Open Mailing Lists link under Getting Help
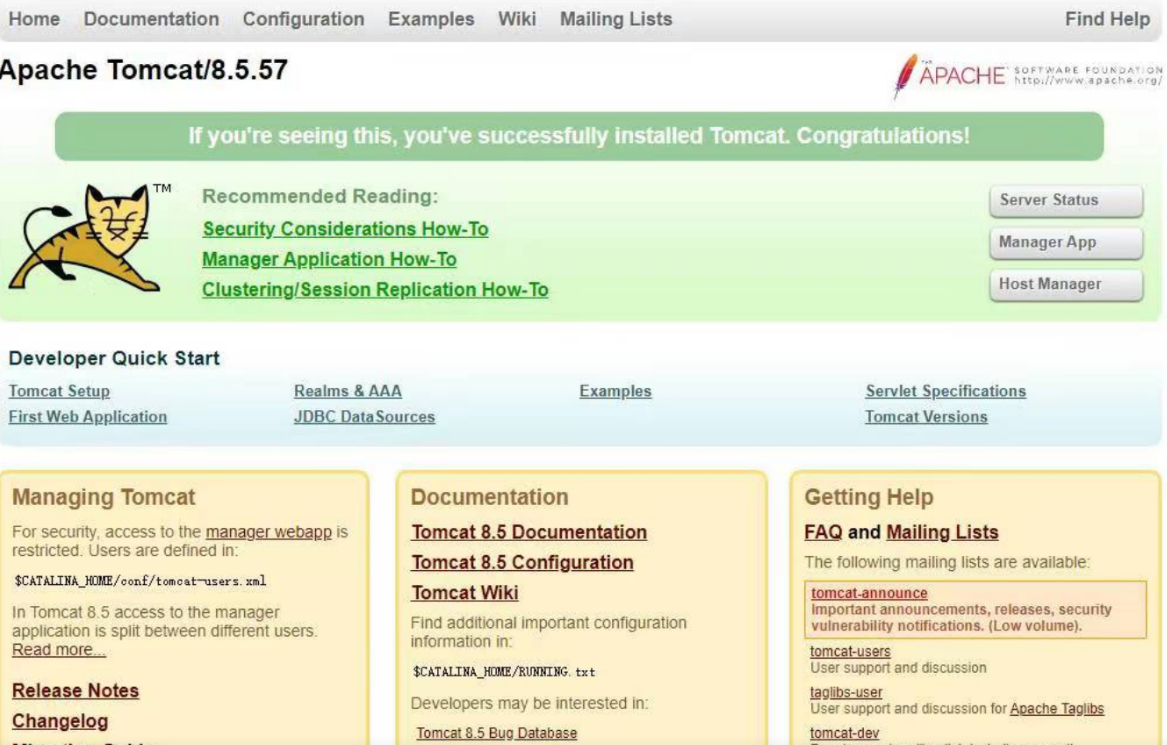The width and height of the screenshot is (1167, 745). click(x=942, y=532)
